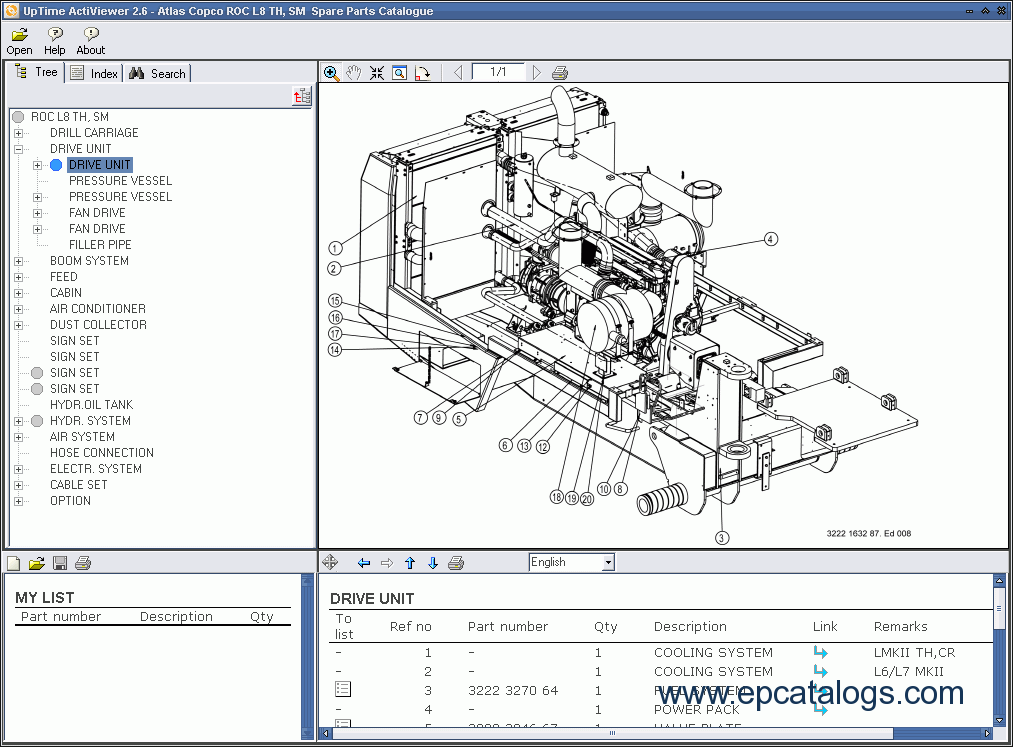Collapse the DRIVE UNIT parent node

[x=18, y=149]
